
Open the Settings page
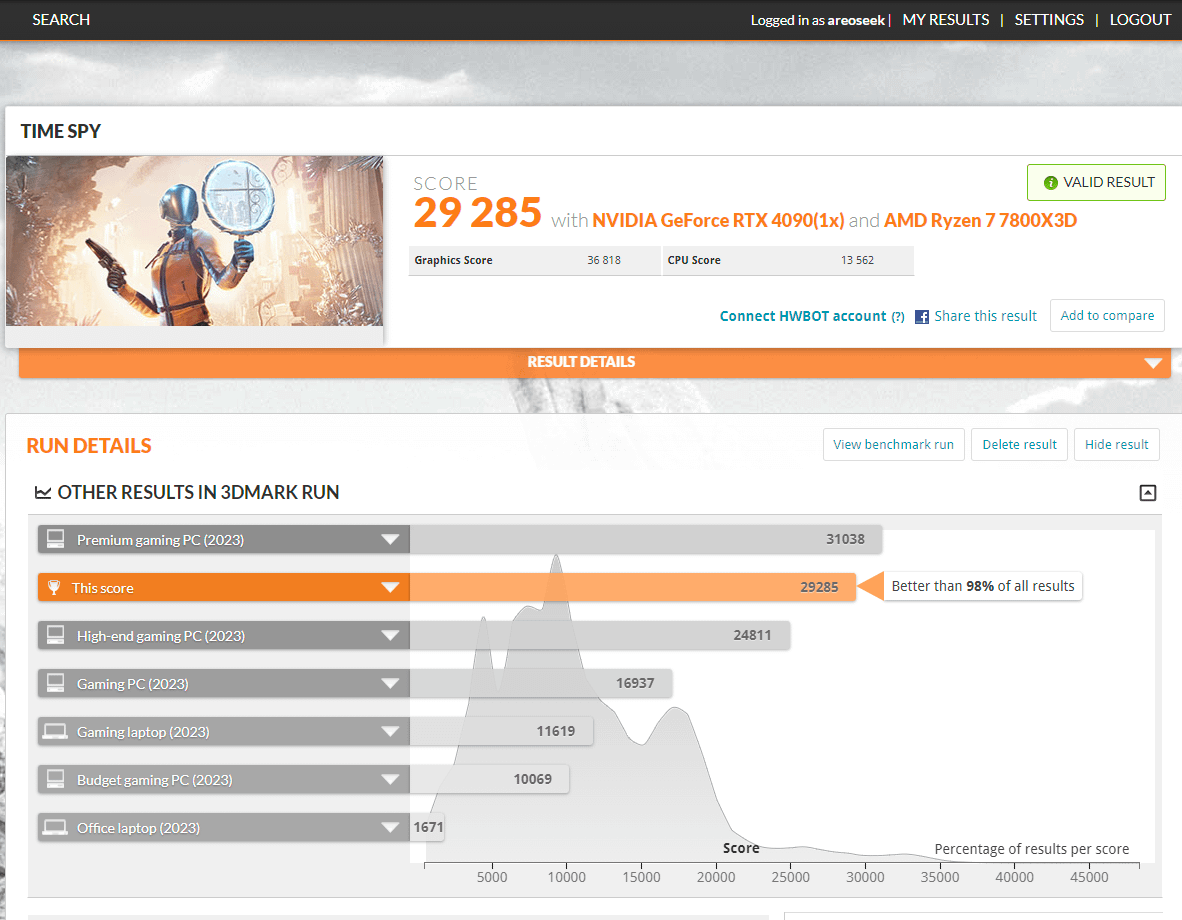(x=1049, y=20)
